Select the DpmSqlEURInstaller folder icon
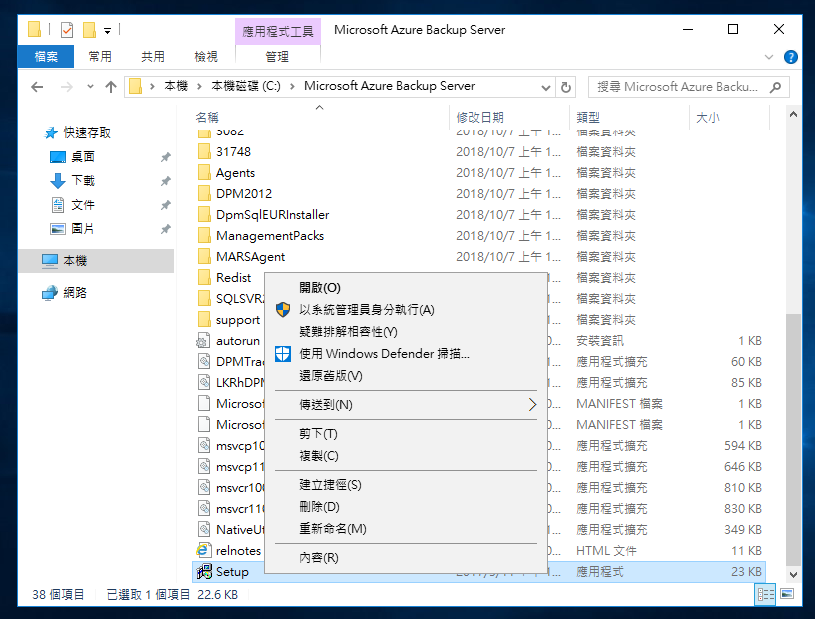This screenshot has height=619, width=815. 204,214
